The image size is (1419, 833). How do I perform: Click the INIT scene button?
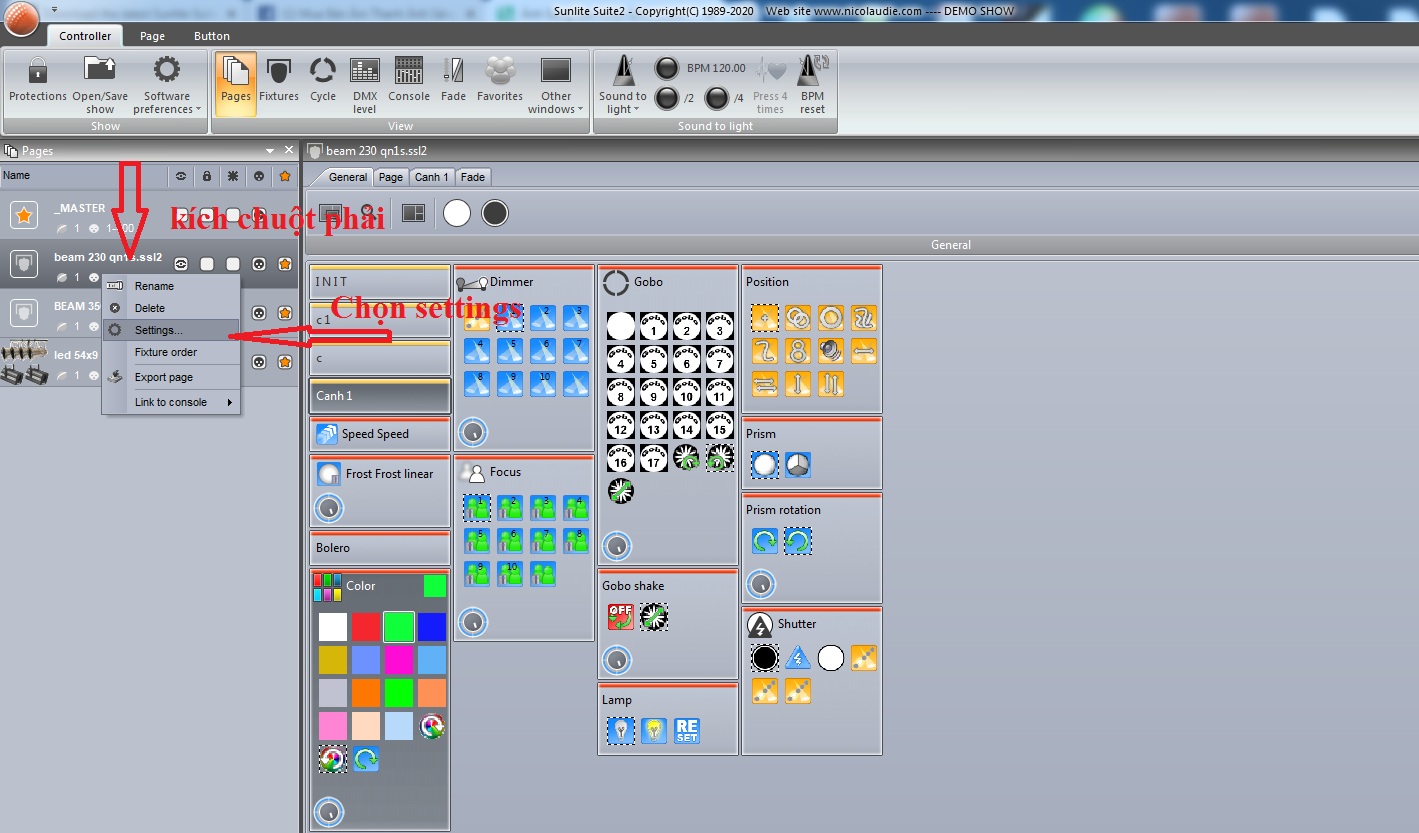pos(380,282)
